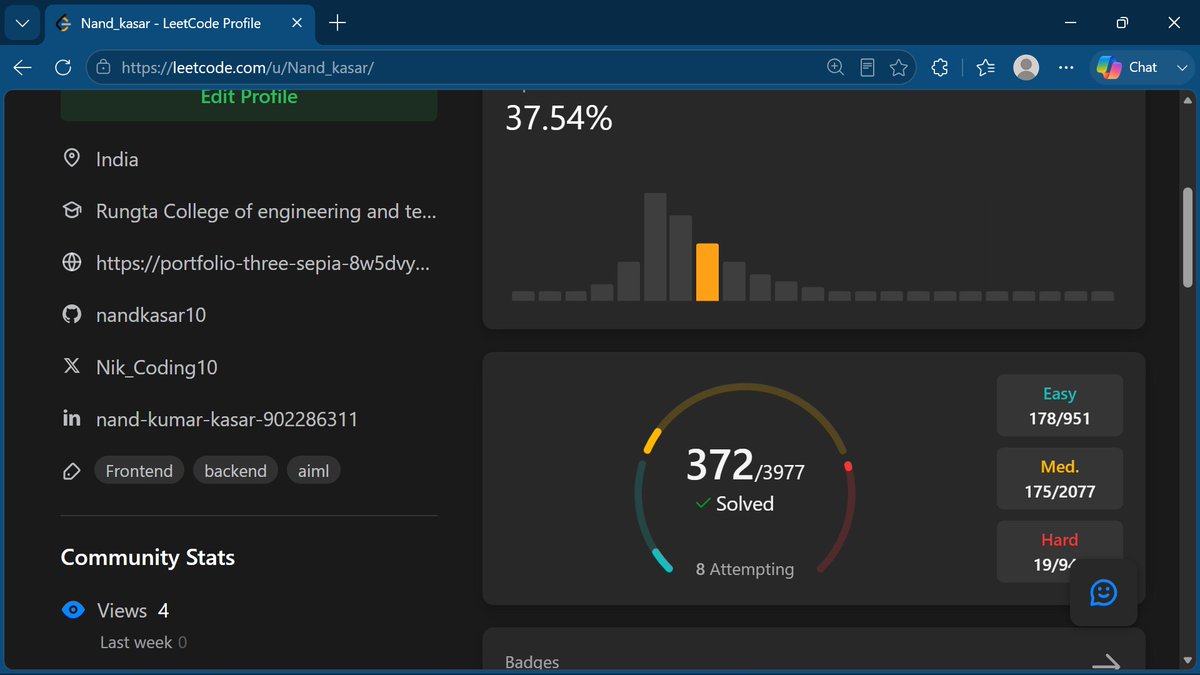Reload the current page
This screenshot has height=675, width=1200.
pos(62,67)
